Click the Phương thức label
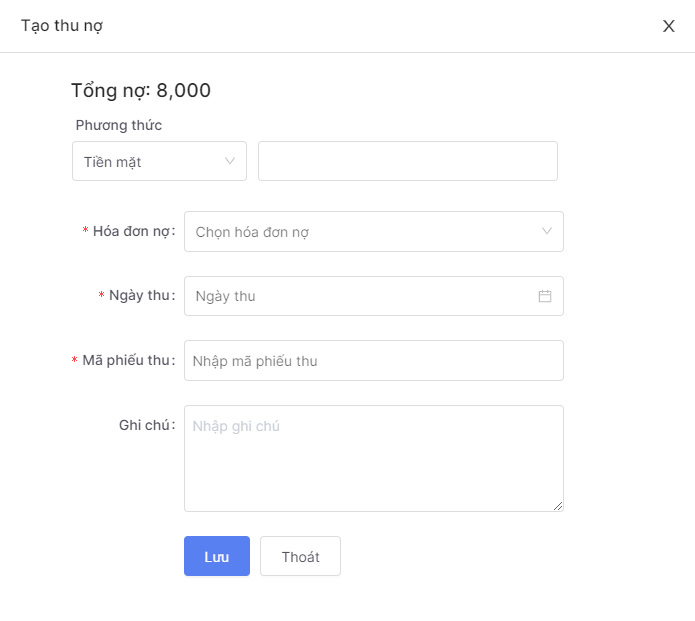Viewport: 695px width, 621px height. (119, 125)
